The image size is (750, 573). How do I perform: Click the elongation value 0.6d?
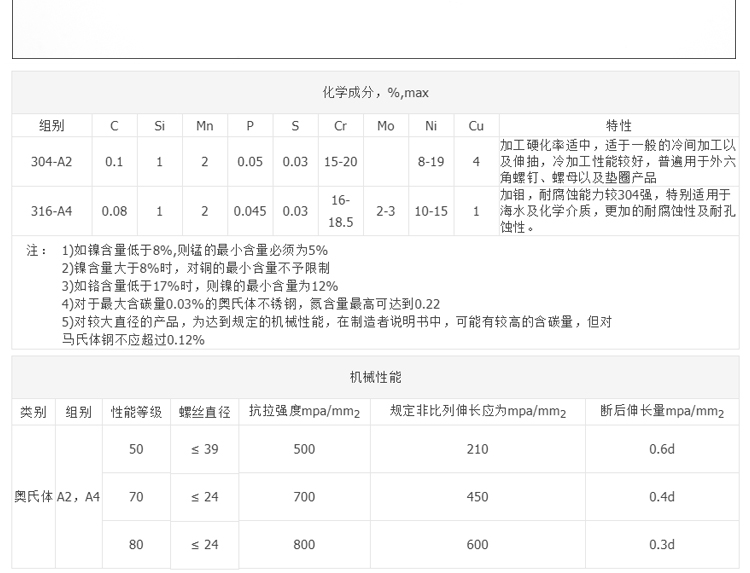(x=662, y=450)
